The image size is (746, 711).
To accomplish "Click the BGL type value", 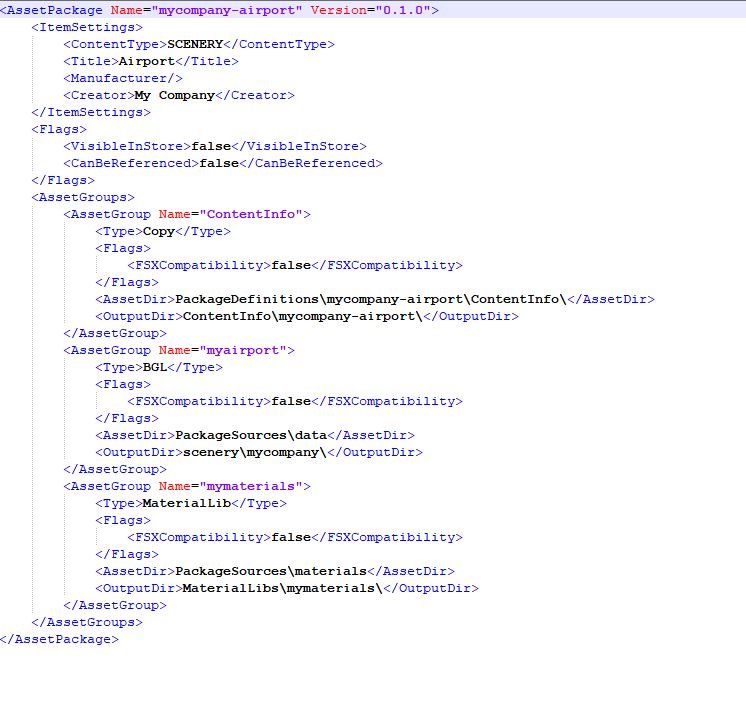I will (155, 367).
